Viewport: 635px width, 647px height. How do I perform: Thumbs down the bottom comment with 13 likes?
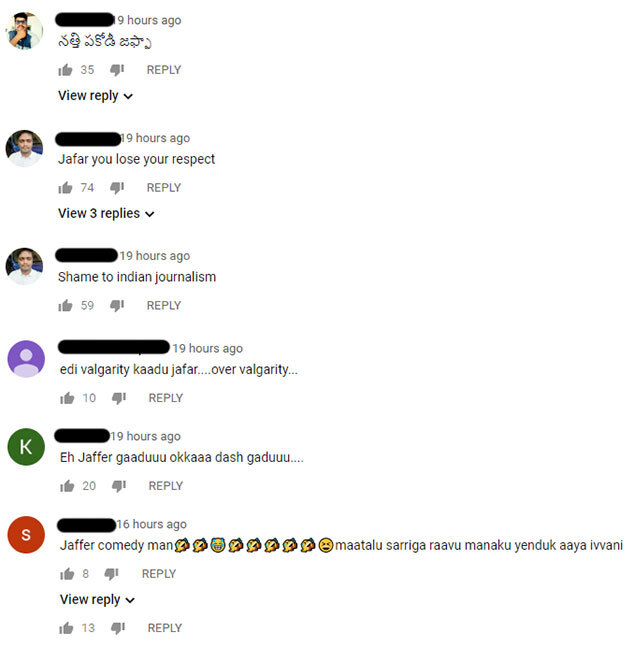[x=118, y=628]
